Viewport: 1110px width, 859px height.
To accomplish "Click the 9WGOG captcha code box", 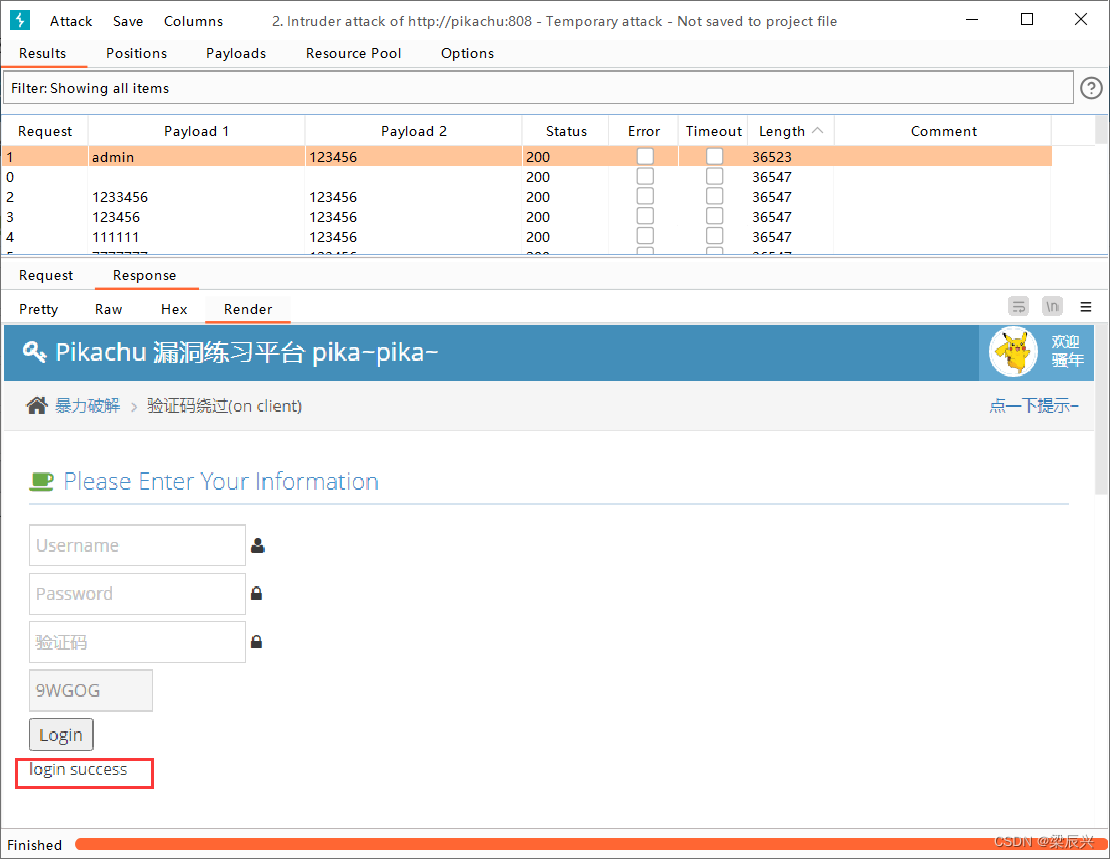I will [91, 690].
